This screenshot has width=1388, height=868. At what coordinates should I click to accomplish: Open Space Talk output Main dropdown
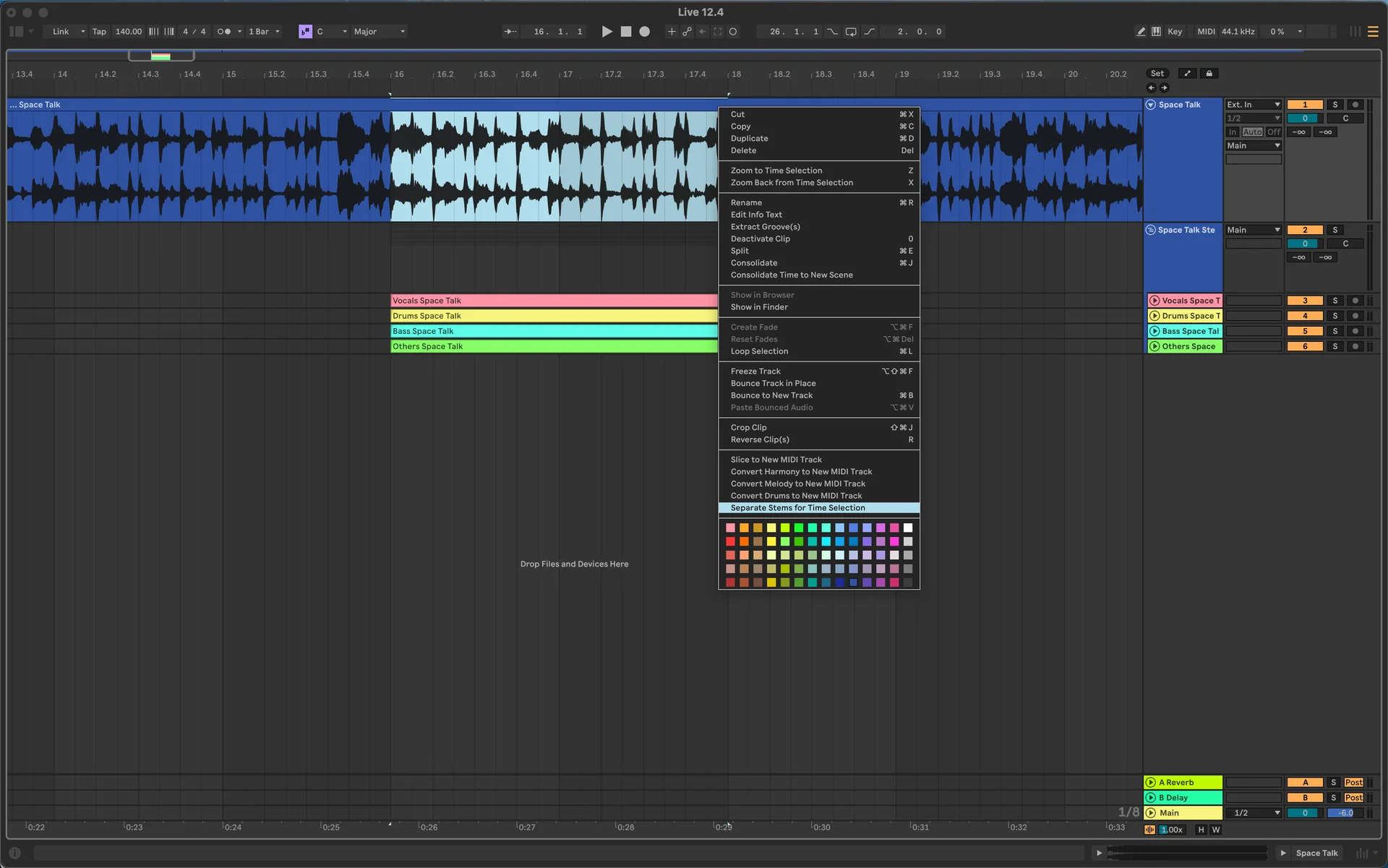[x=1254, y=146]
